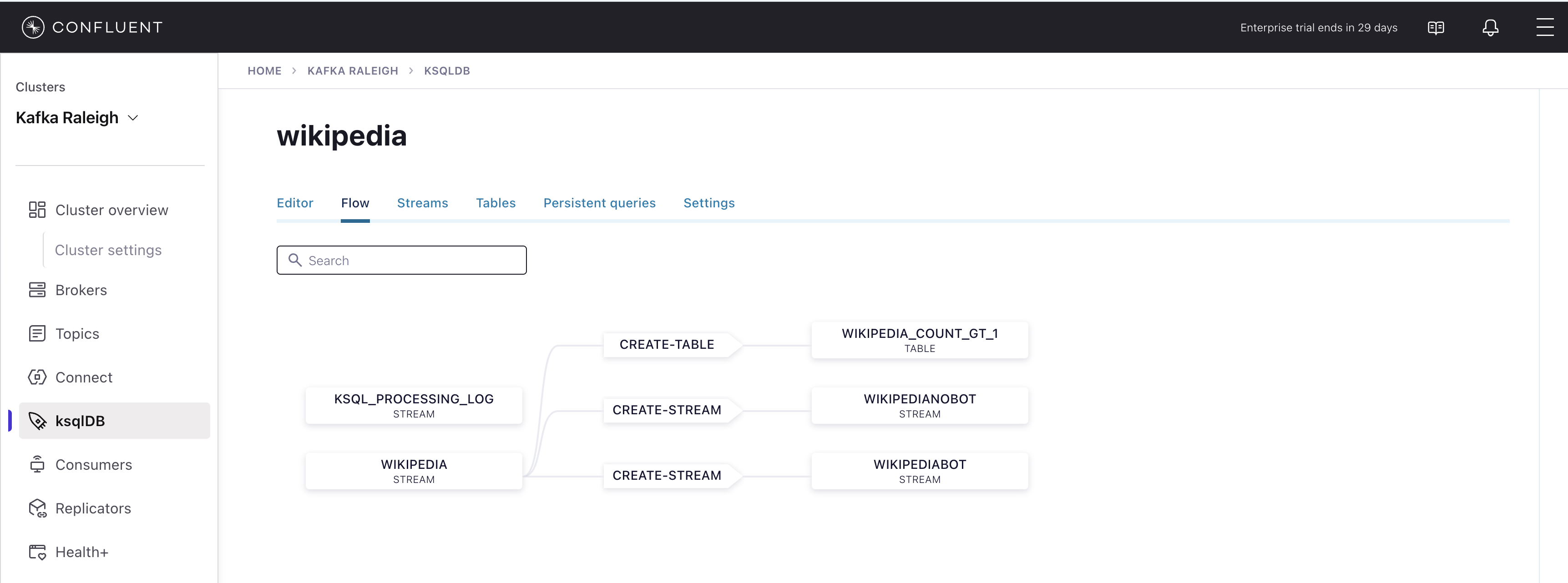Open Cluster settings in sidebar
The height and width of the screenshot is (583, 1568).
point(108,250)
